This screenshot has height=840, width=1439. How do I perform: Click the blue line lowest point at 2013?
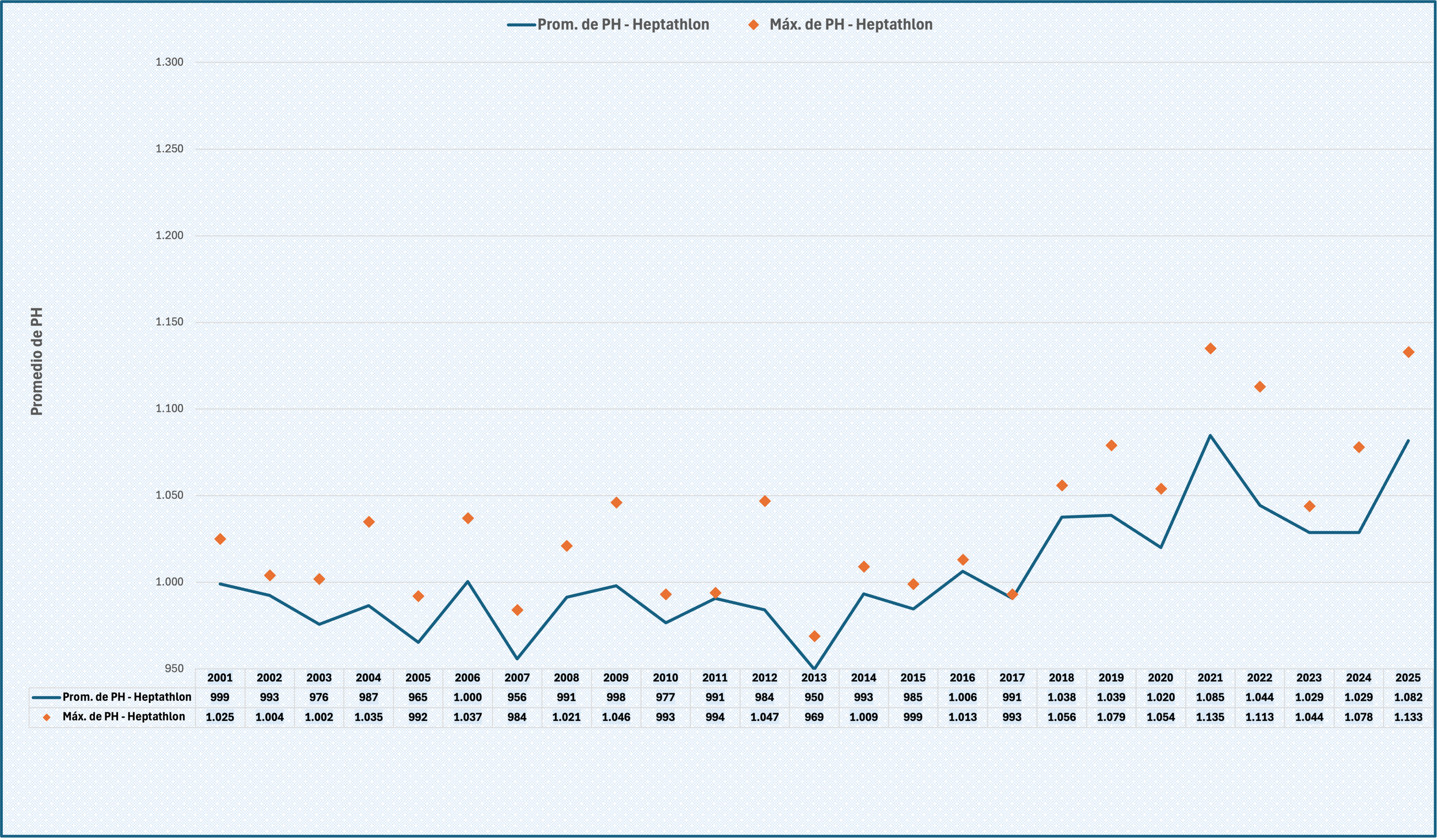tap(814, 668)
